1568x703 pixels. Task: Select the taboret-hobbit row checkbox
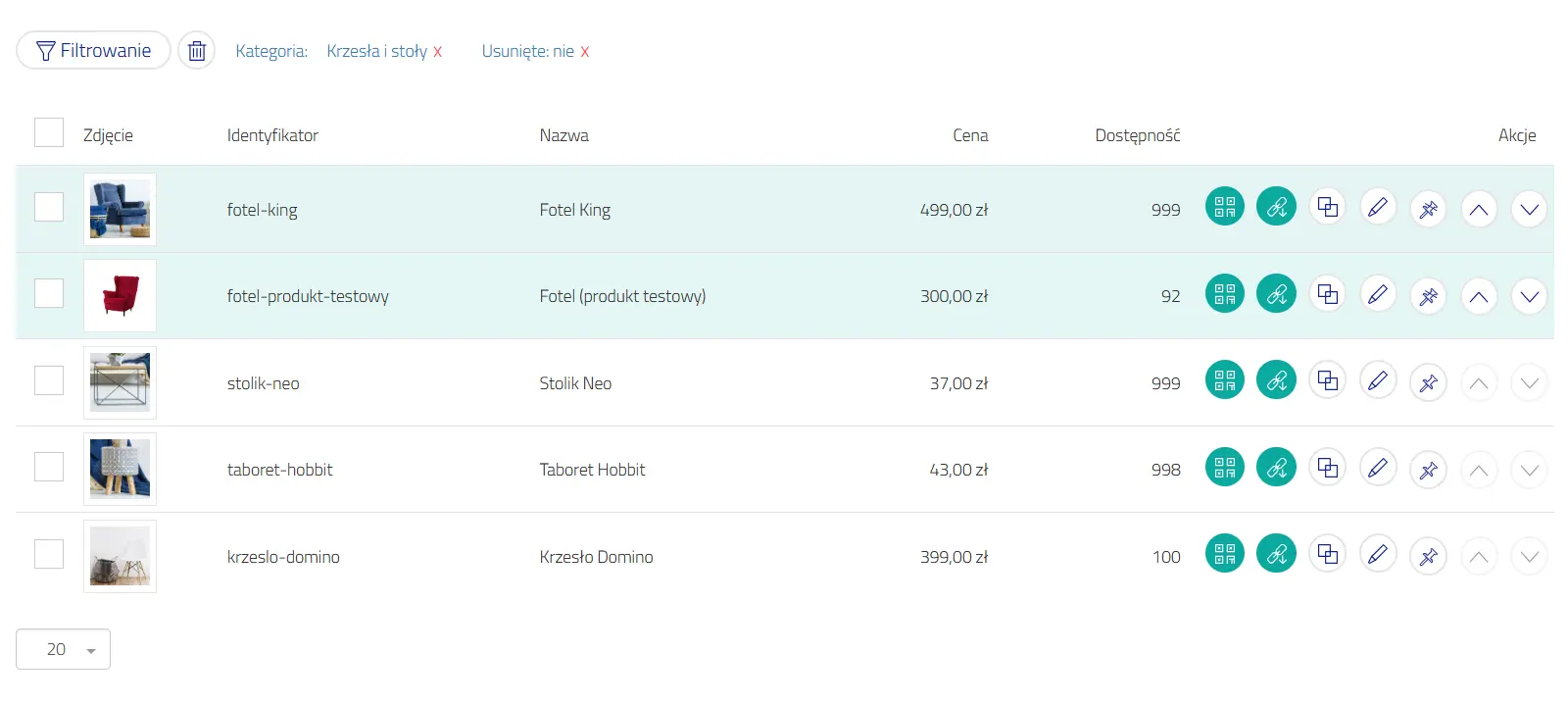[49, 468]
